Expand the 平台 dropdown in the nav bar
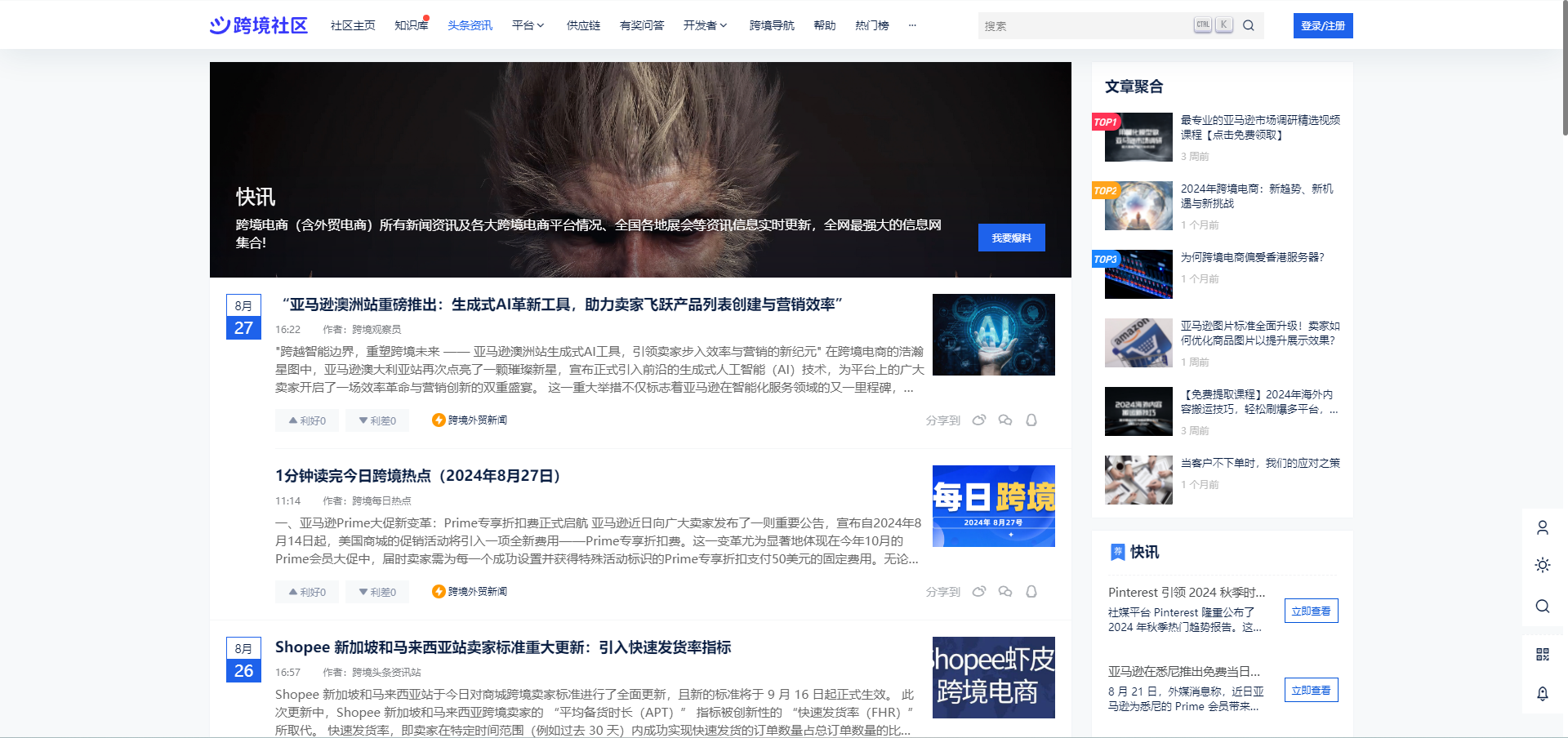The height and width of the screenshot is (738, 1568). click(528, 25)
